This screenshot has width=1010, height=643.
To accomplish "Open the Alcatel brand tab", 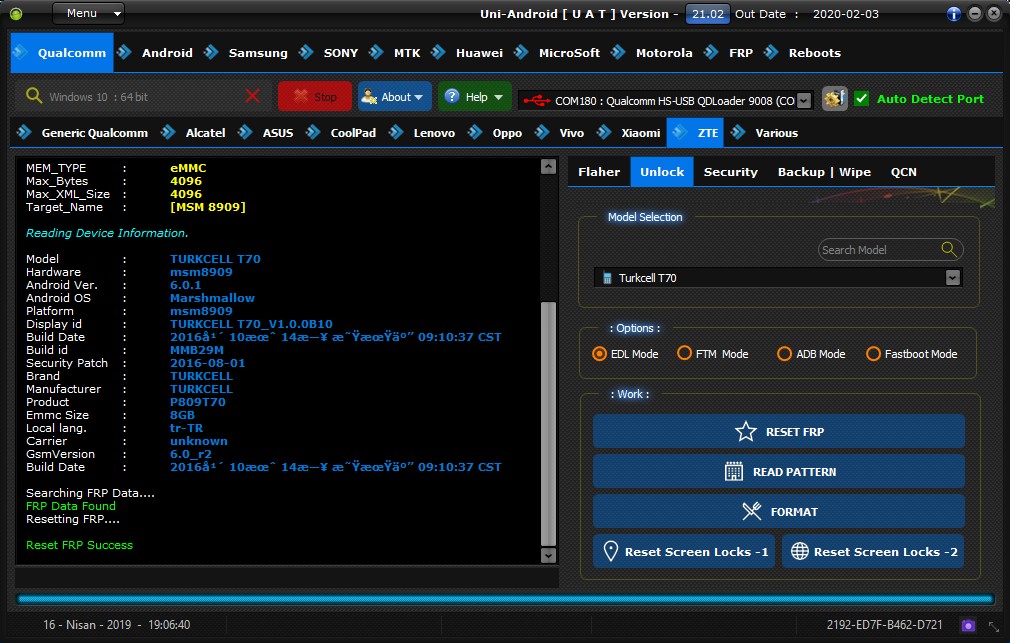I will coord(205,133).
